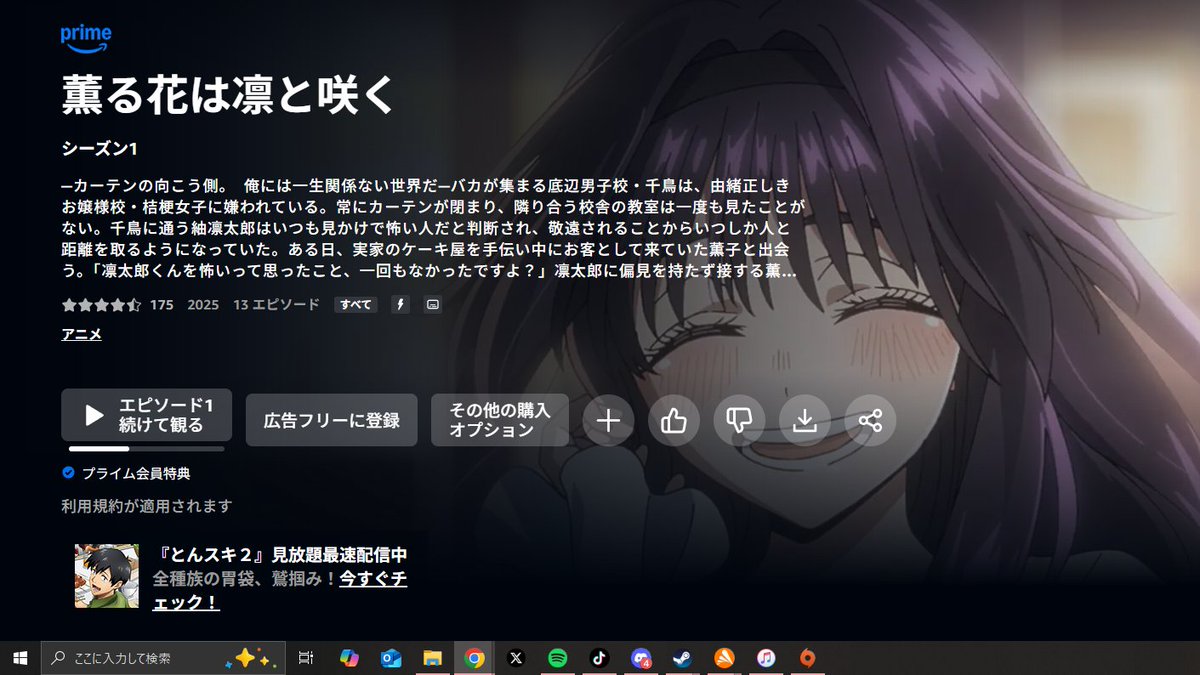Play Episode 1 continue watching button

pyautogui.click(x=147, y=415)
